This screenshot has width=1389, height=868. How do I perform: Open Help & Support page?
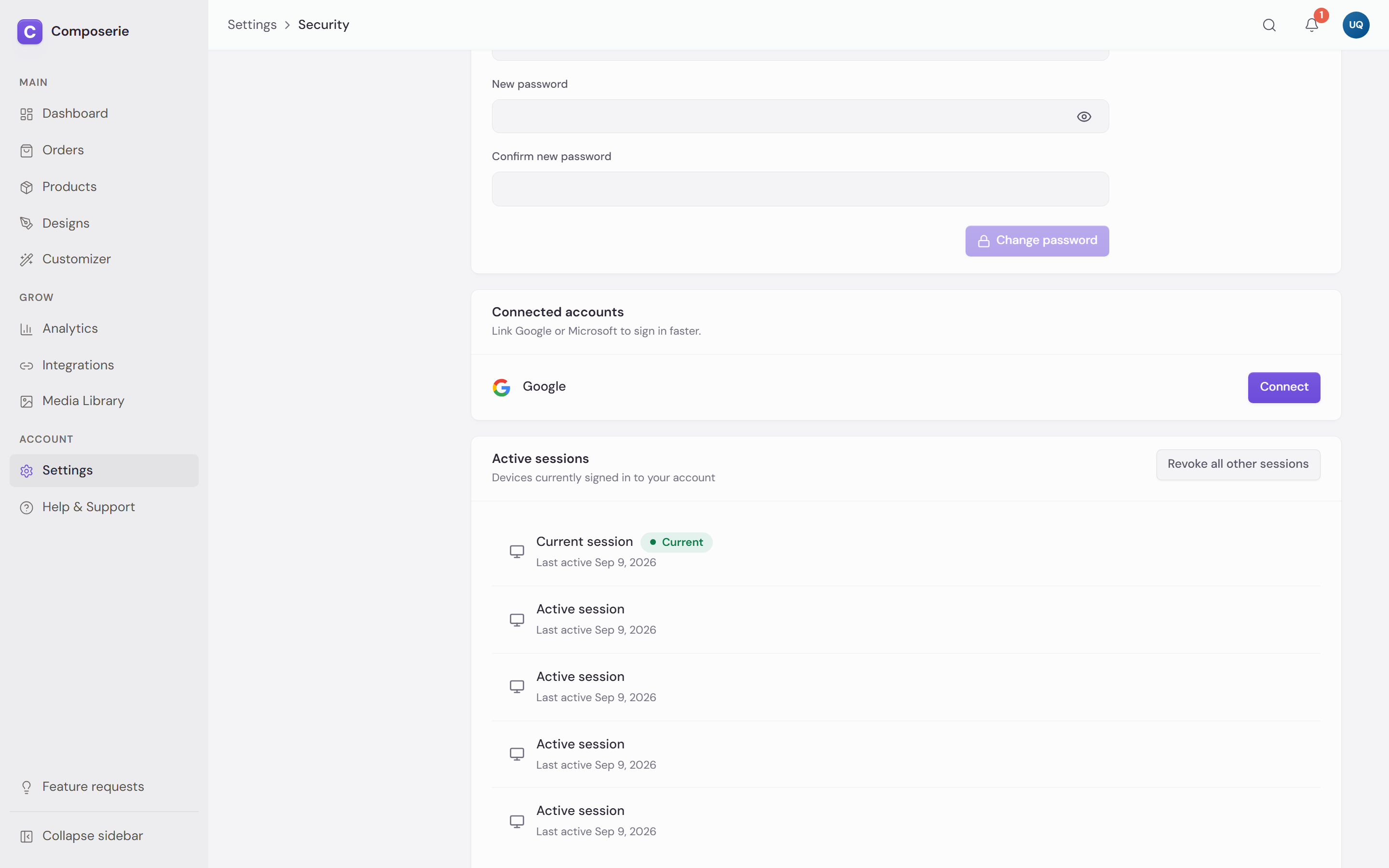click(104, 507)
